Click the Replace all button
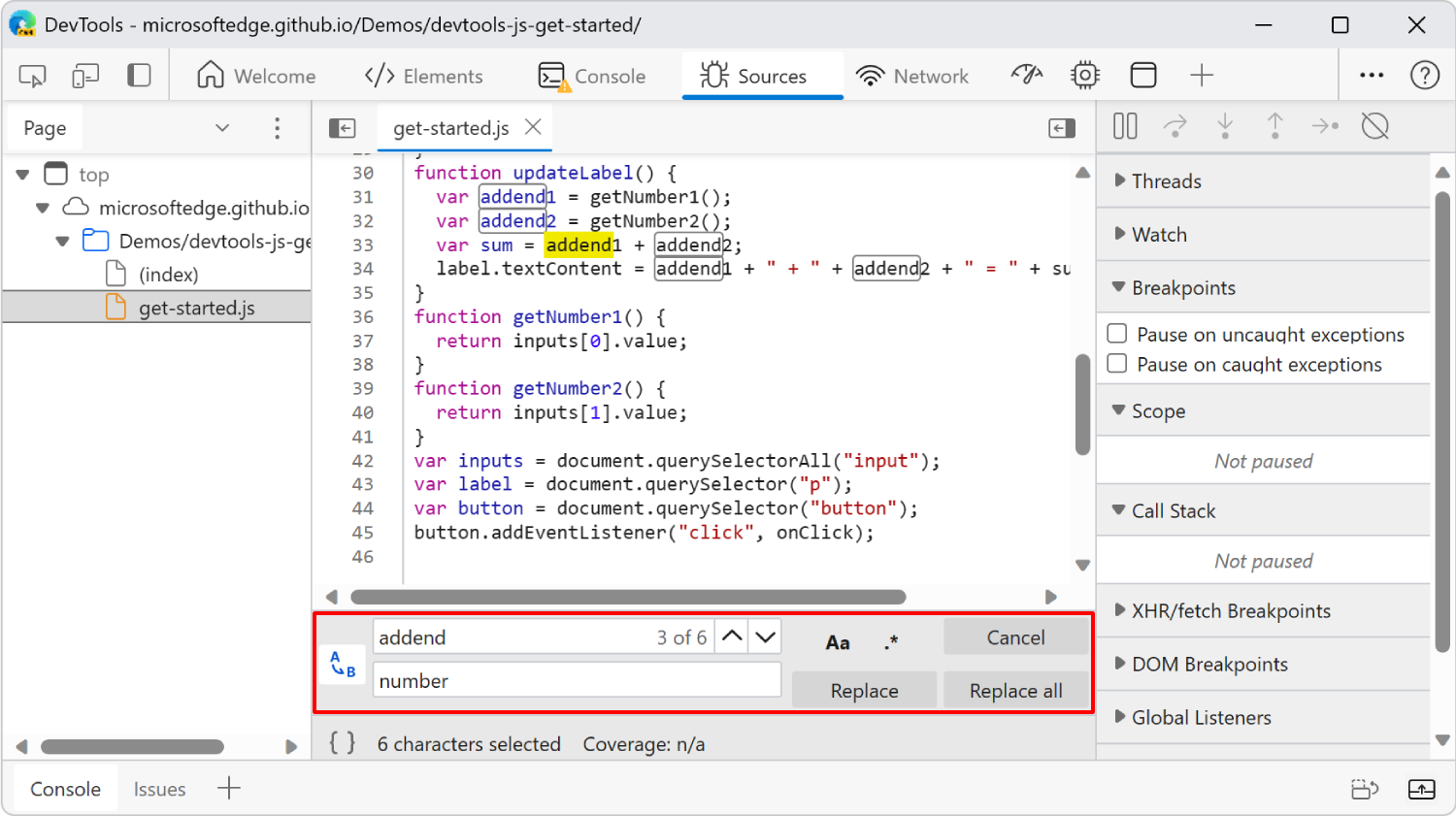This screenshot has height=816, width=1456. coord(1015,690)
